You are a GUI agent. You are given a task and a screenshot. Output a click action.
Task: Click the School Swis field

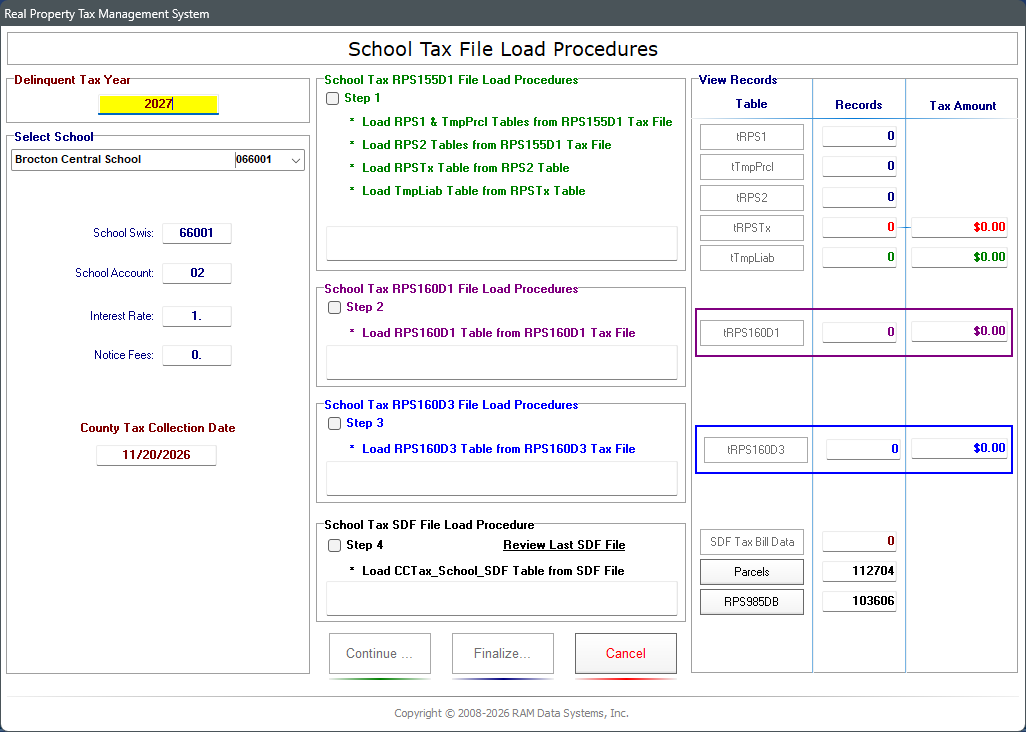tap(196, 233)
